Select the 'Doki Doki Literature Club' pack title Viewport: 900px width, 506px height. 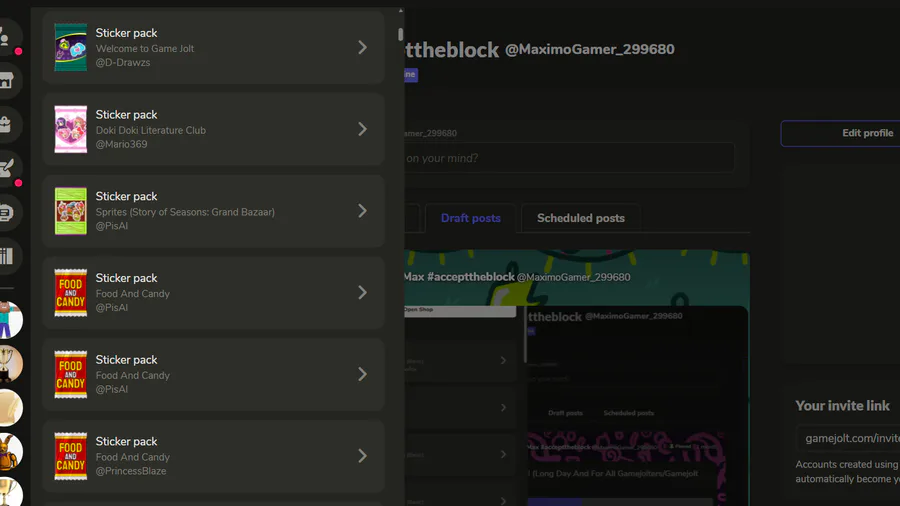click(150, 130)
